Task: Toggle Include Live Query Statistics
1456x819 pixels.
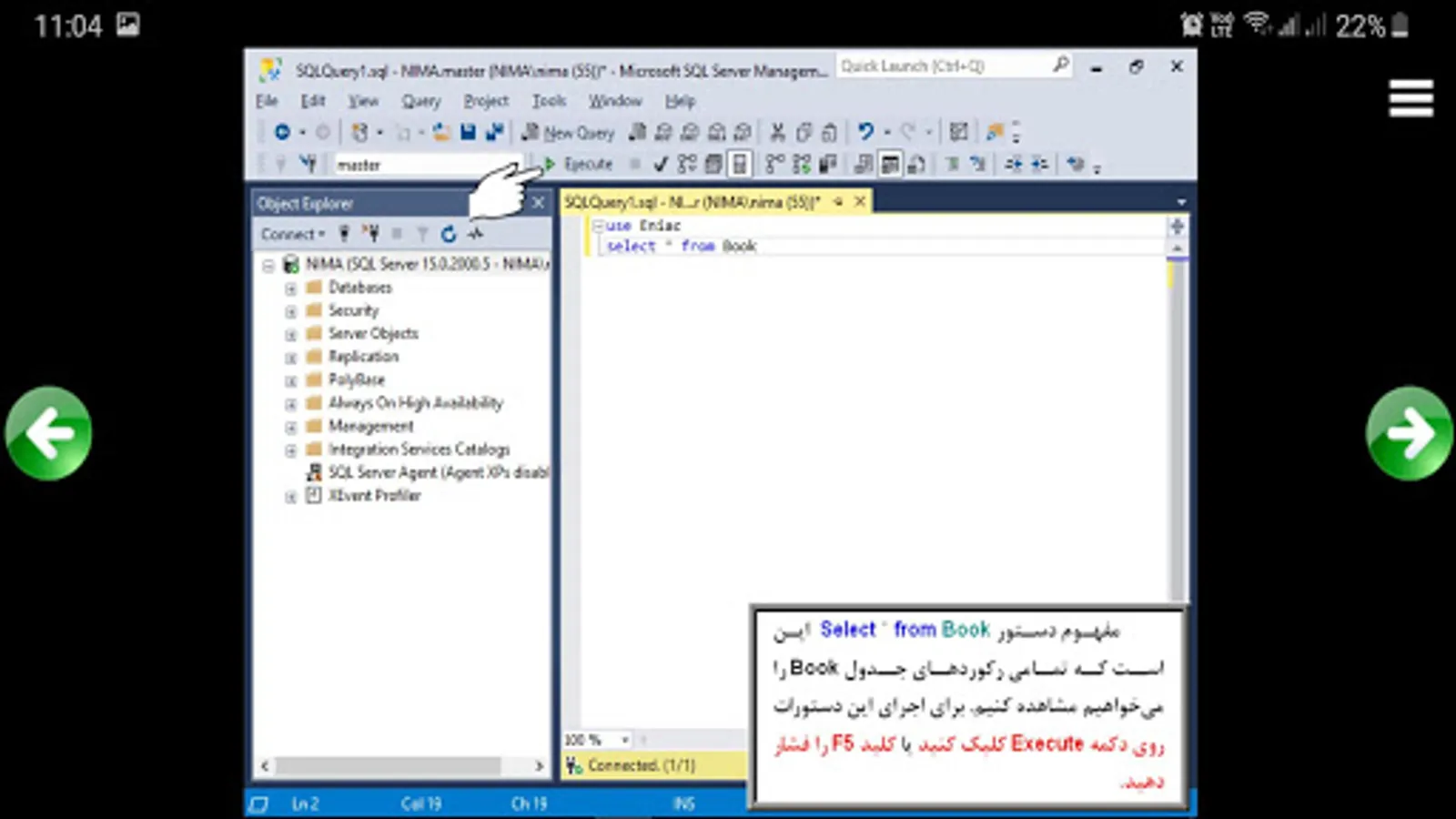Action: 801,164
